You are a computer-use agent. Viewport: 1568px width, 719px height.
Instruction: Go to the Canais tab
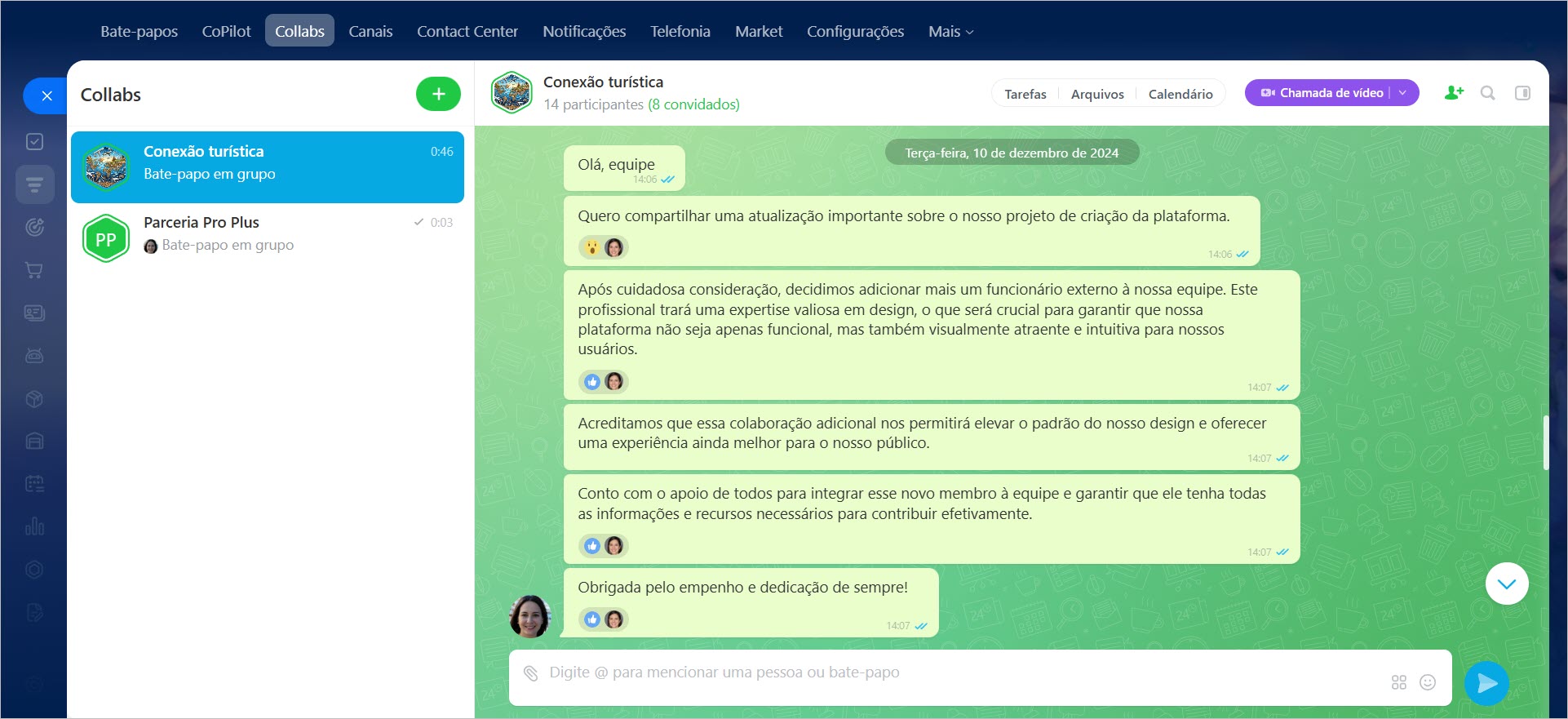[x=370, y=31]
